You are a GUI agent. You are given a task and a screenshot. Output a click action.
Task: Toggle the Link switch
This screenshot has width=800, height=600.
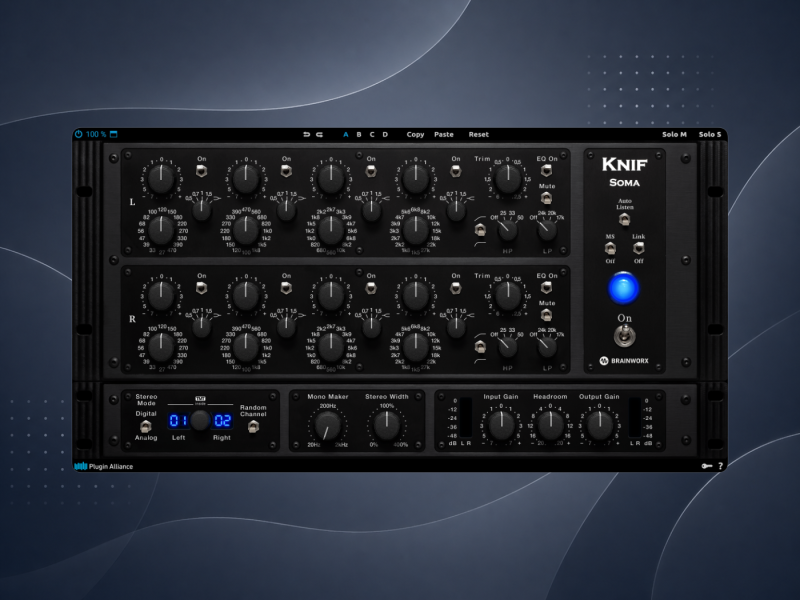tap(638, 248)
